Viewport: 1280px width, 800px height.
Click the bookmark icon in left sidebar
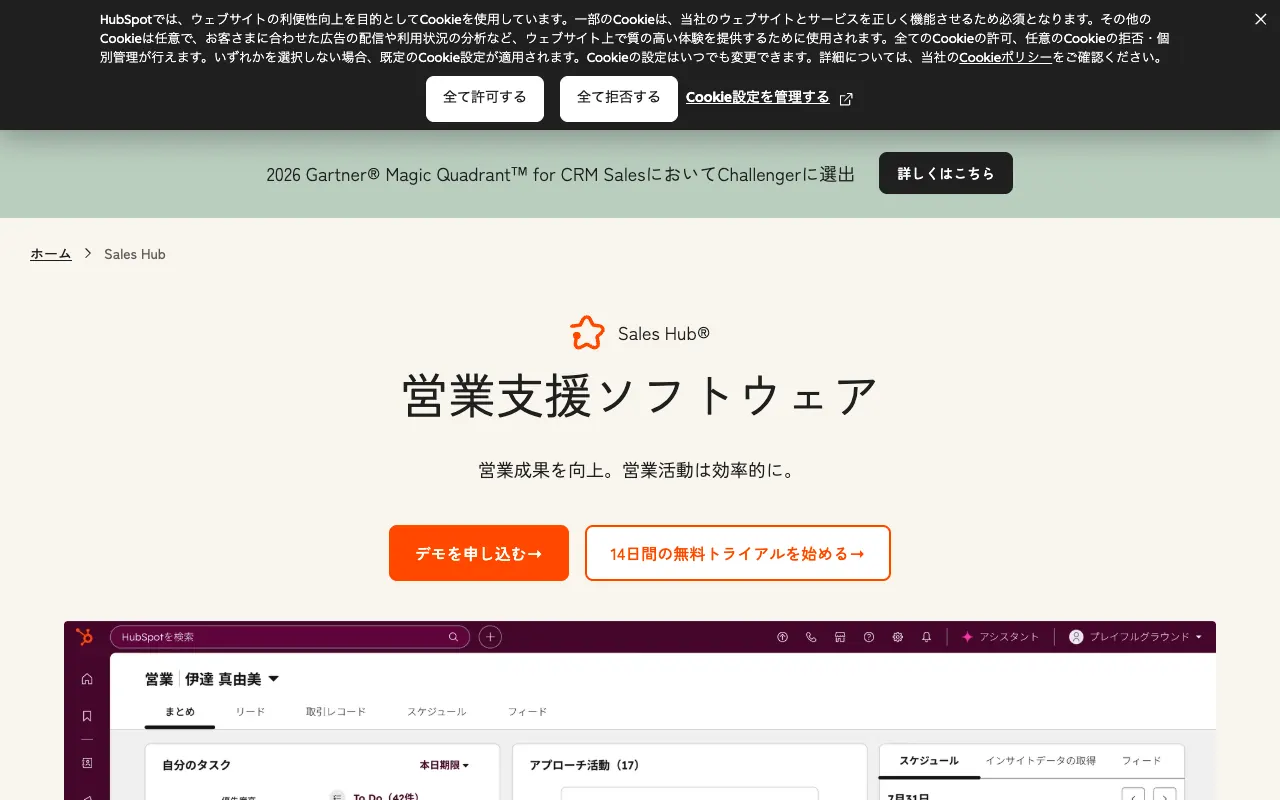[x=87, y=716]
